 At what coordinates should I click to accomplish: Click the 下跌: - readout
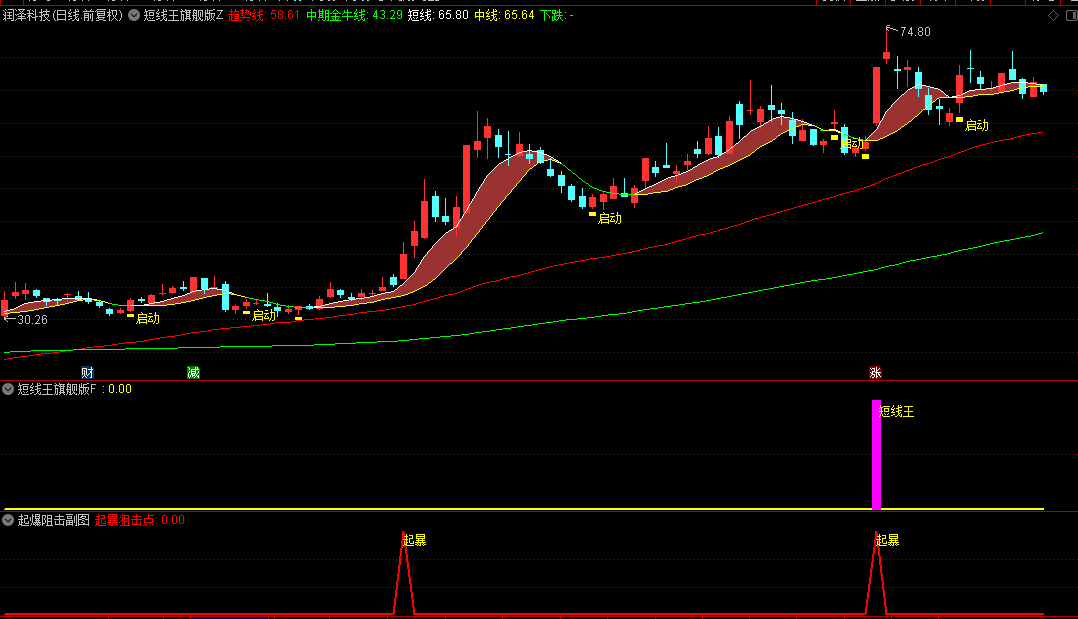557,15
